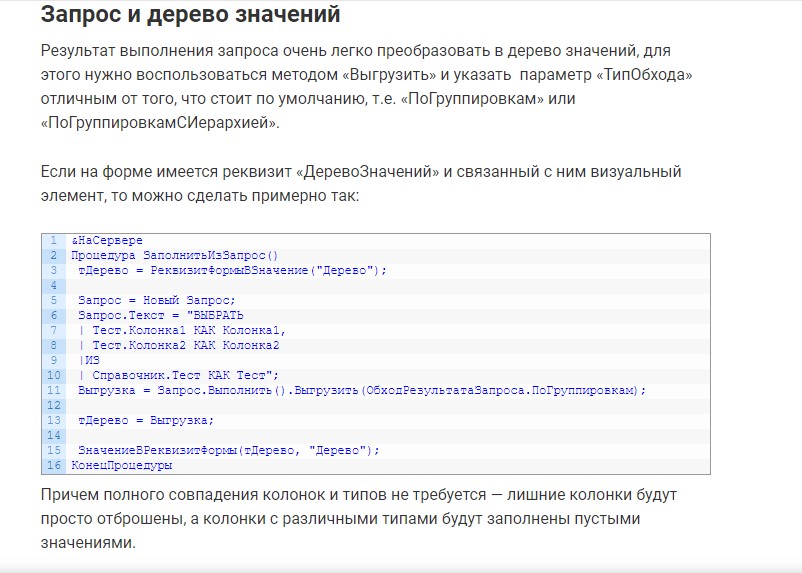The height and width of the screenshot is (573, 802).
Task: Click the word «Выгрузить» in first paragraph
Action: pos(389,75)
